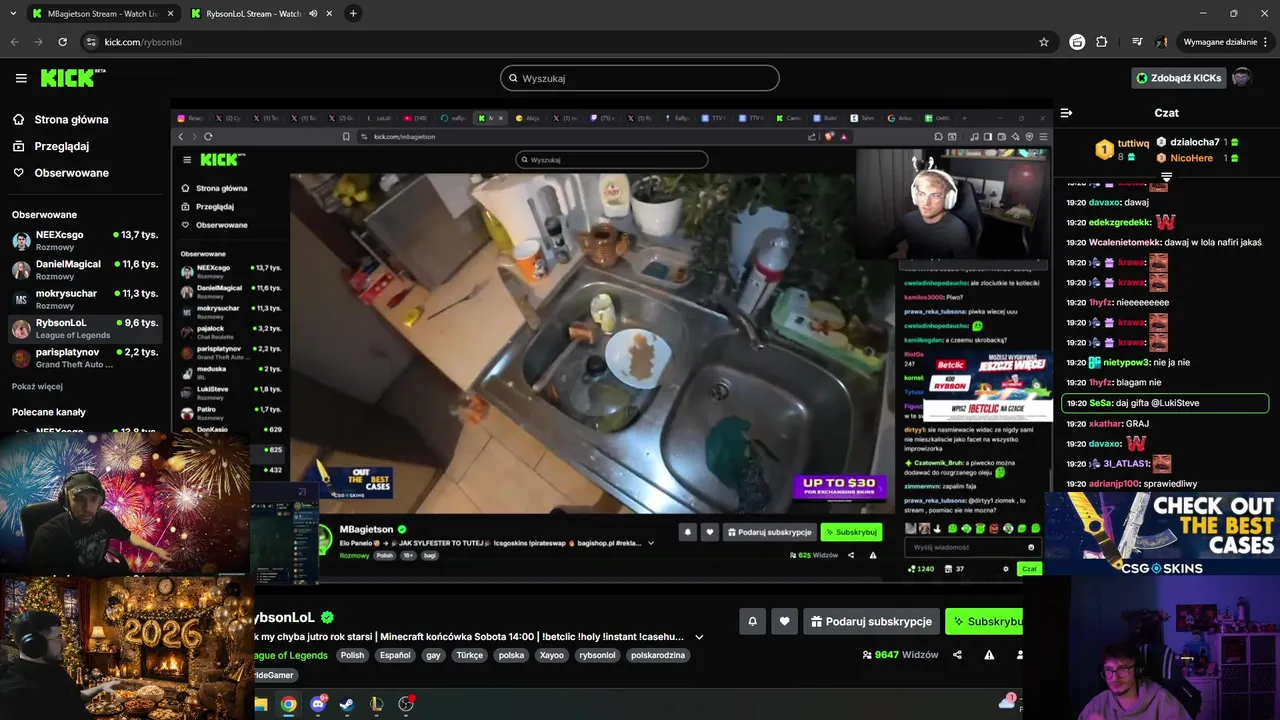Go back in Chrome
The image size is (1280, 720).
click(14, 42)
